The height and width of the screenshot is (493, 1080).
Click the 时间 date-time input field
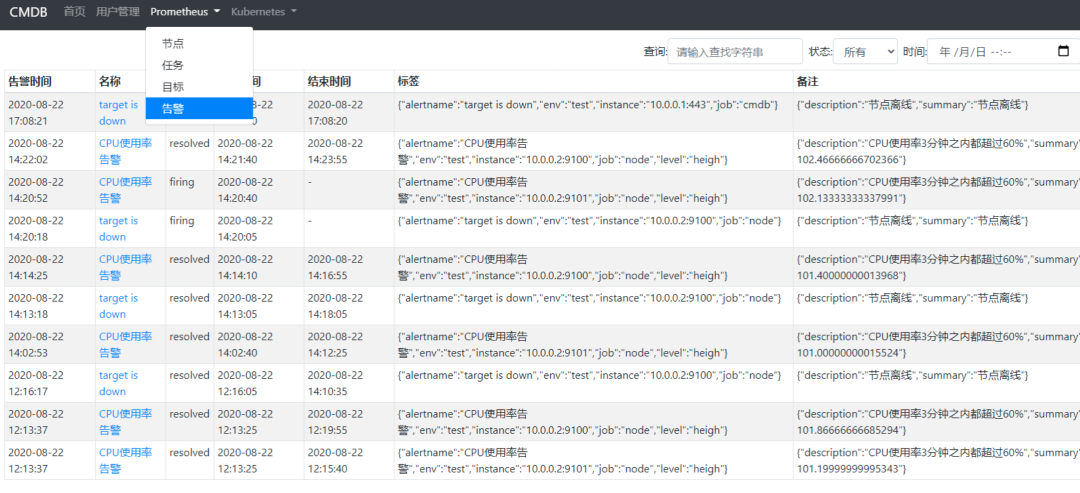[1003, 52]
